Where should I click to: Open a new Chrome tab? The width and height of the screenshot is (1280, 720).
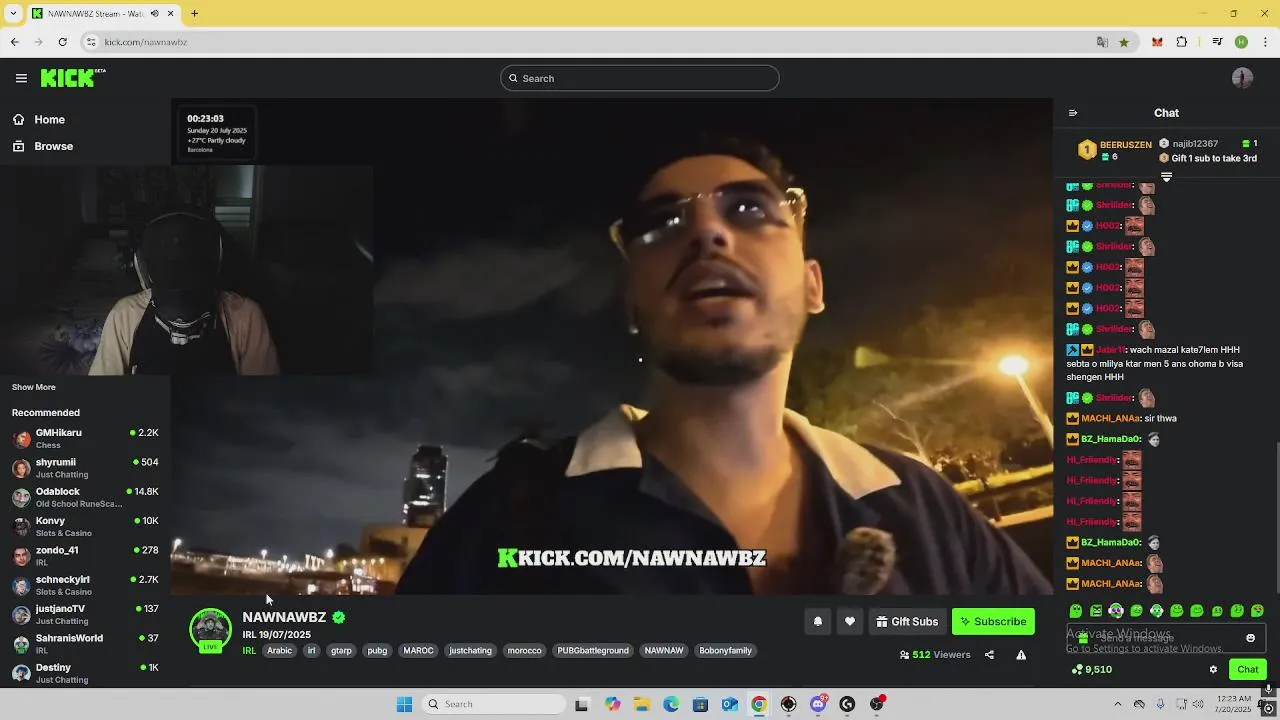coord(194,13)
